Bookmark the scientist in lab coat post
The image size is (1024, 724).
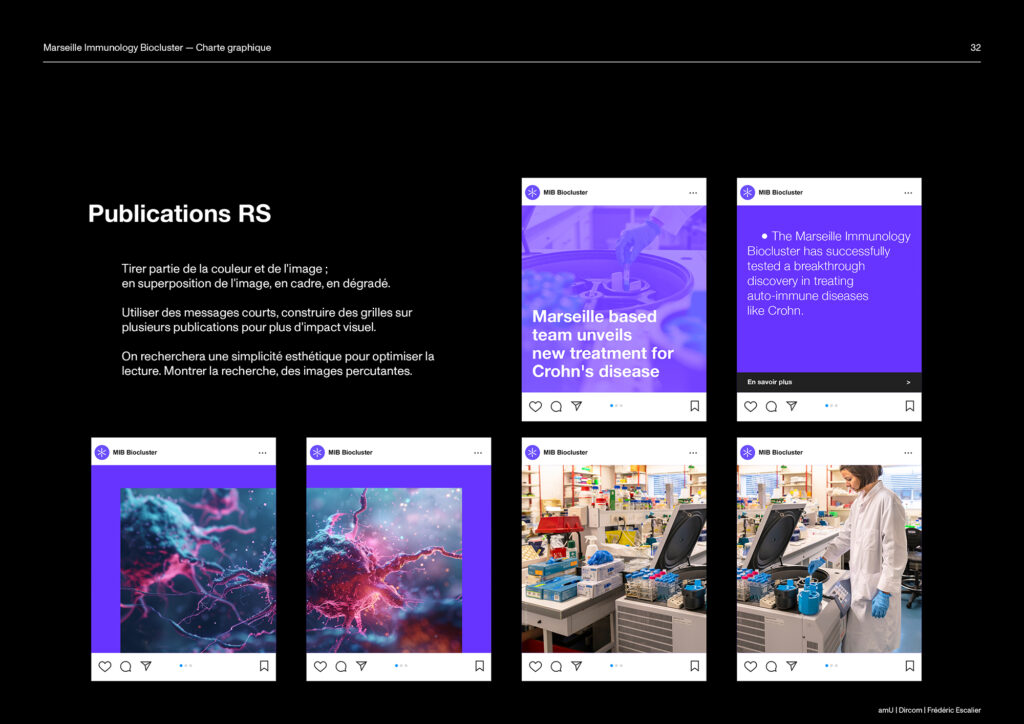[x=910, y=666]
